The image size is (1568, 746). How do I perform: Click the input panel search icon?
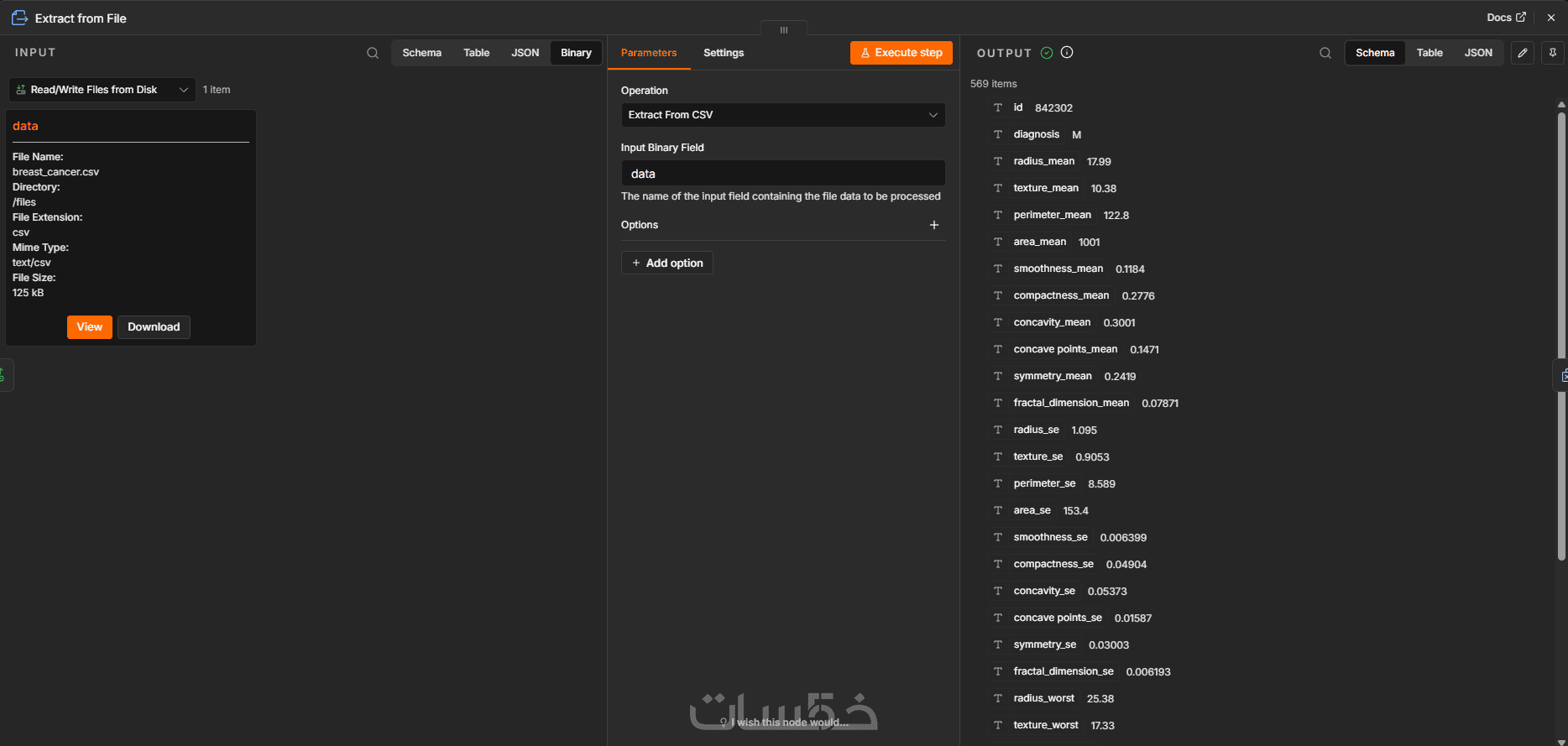373,53
